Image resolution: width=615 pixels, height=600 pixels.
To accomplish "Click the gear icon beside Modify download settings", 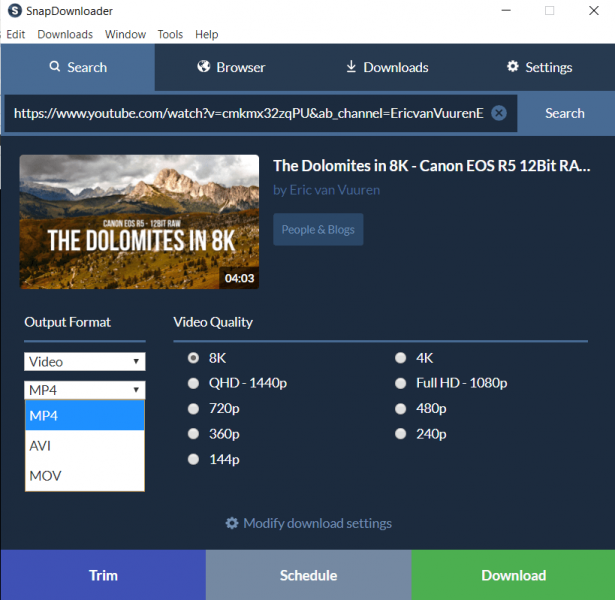I will click(x=232, y=523).
